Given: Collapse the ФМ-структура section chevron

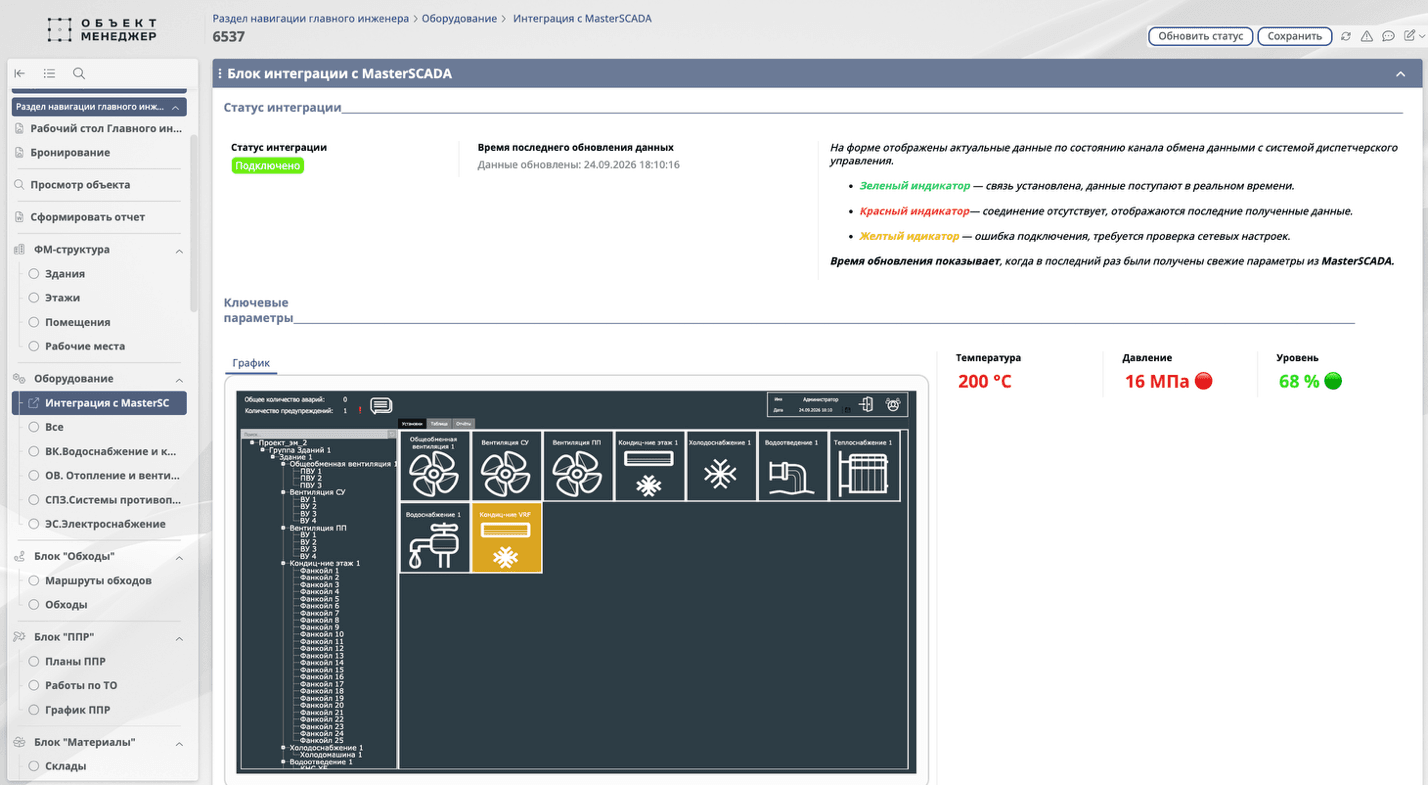Looking at the screenshot, I should (x=179, y=250).
